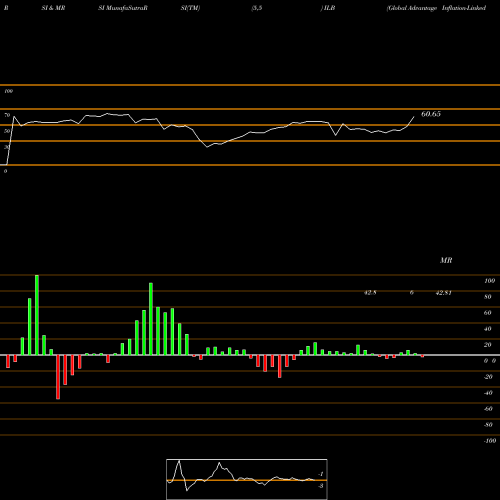Click the 'SI MunafaSutraR' header text
The height and width of the screenshot is (500, 500).
pos(123,8)
